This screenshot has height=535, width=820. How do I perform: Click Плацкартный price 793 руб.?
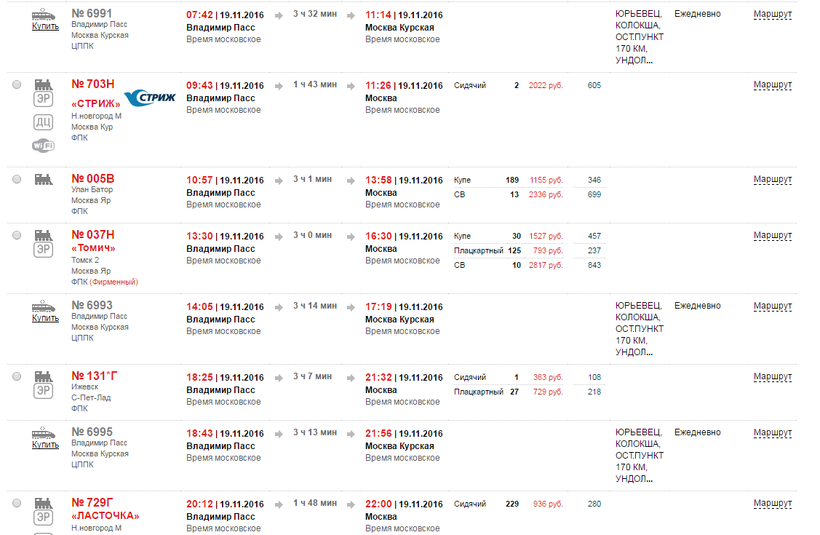point(548,250)
